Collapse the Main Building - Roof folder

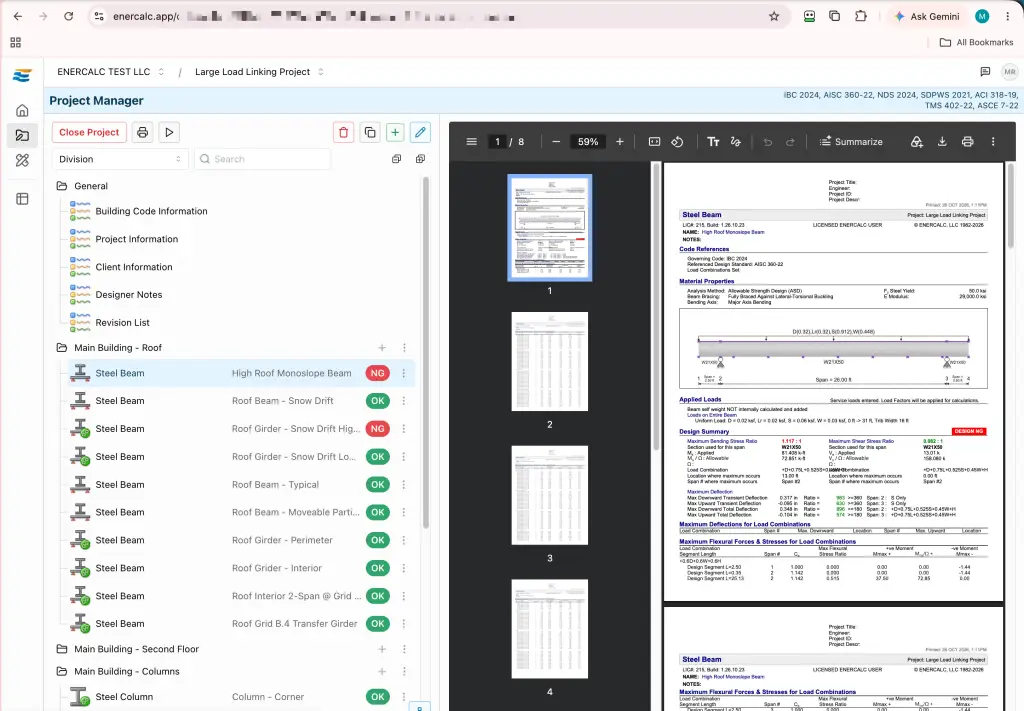(61, 348)
